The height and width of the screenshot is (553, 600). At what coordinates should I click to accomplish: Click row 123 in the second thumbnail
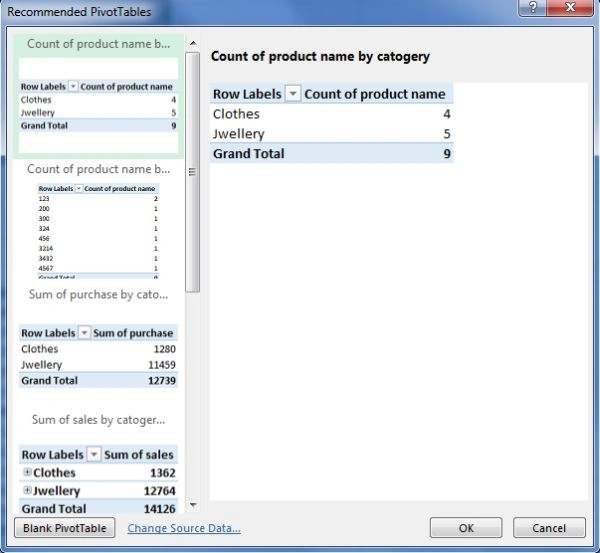click(x=98, y=198)
